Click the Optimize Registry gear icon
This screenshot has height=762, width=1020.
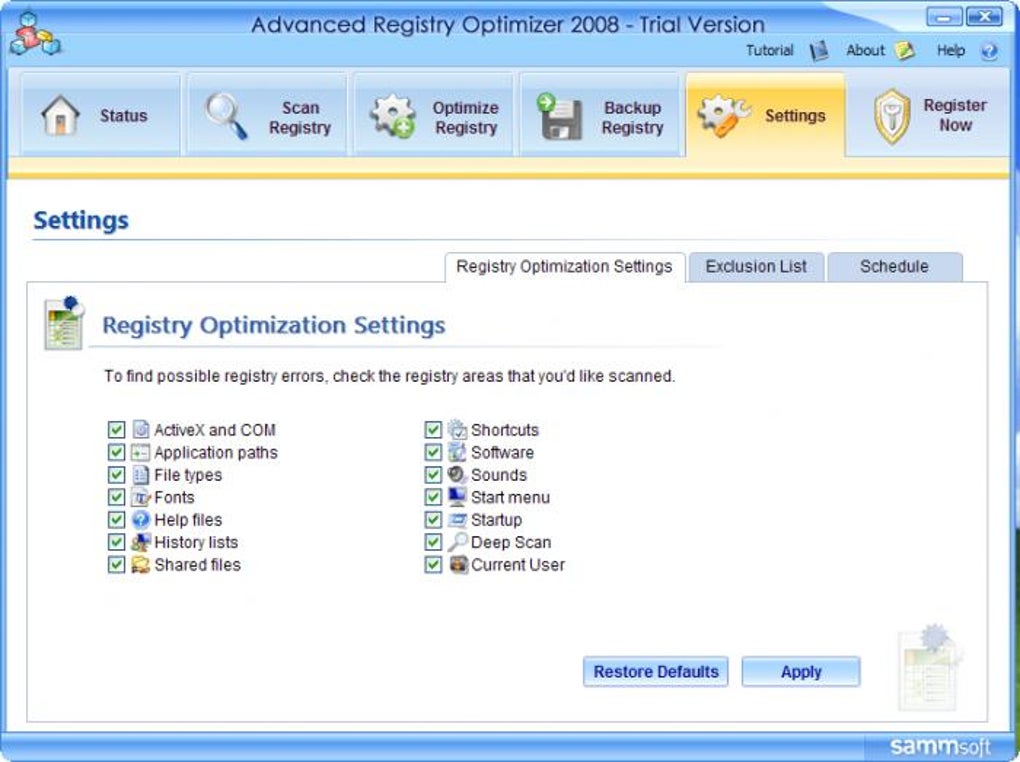pos(392,116)
